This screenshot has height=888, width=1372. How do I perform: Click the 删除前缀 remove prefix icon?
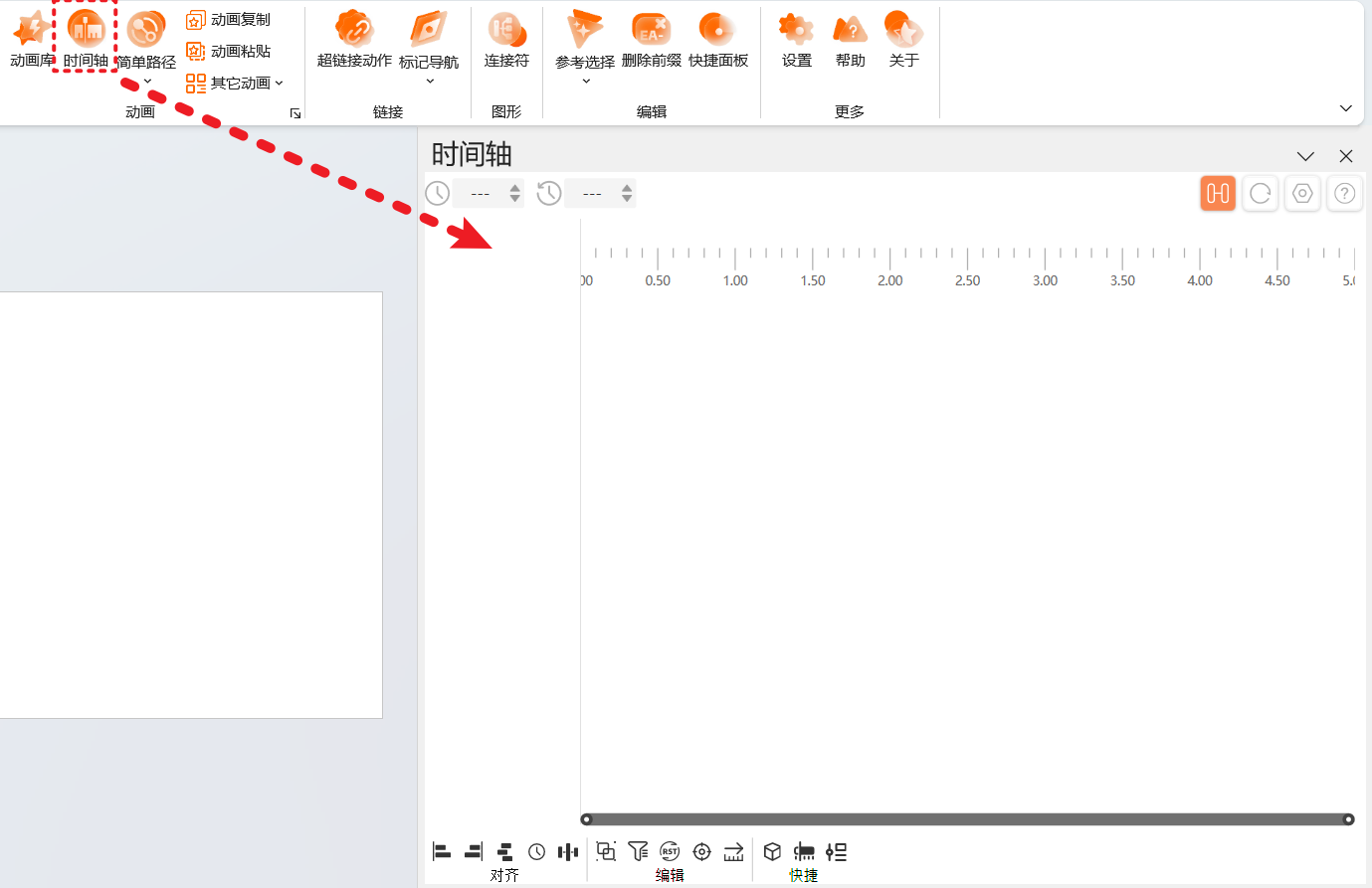(651, 38)
